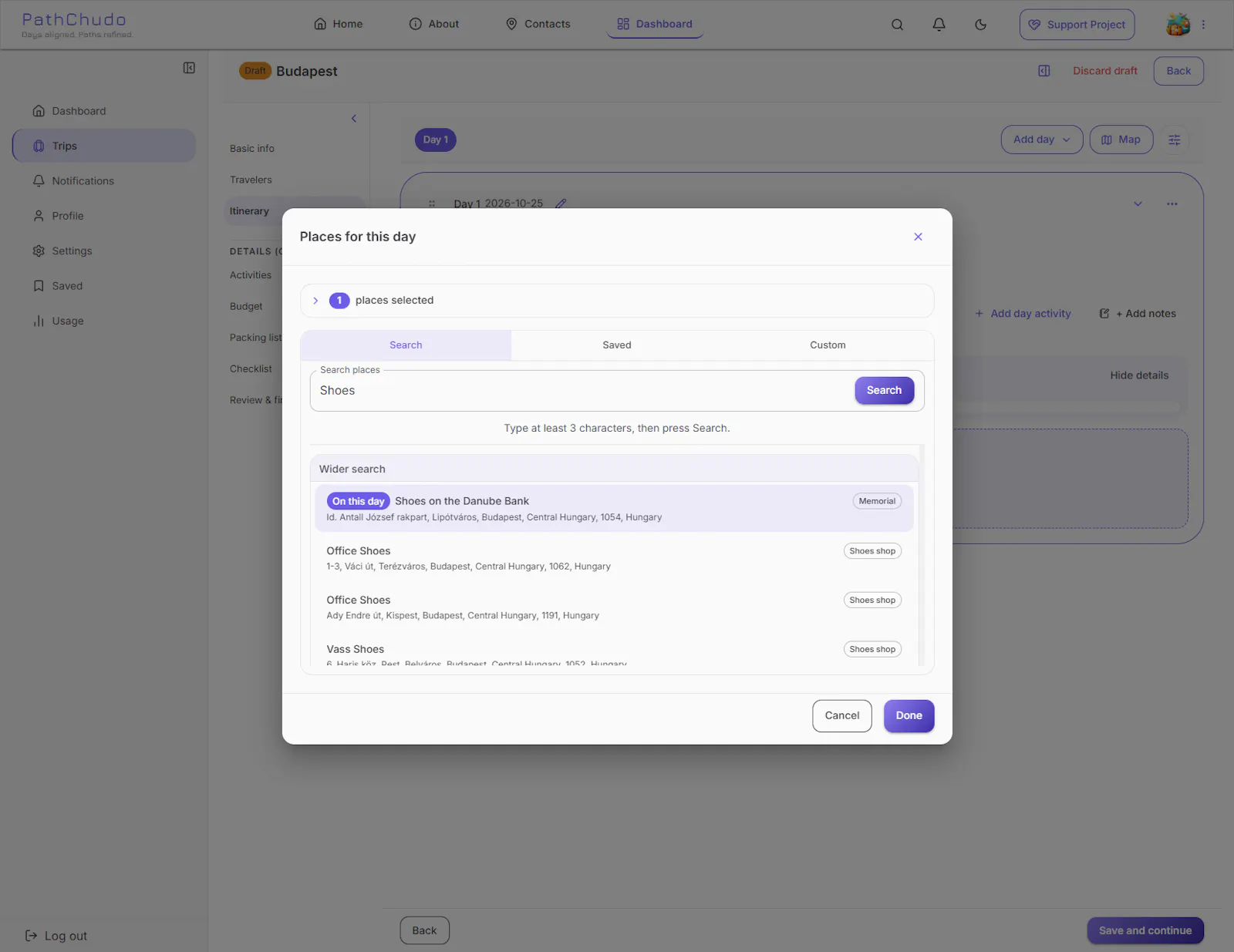The height and width of the screenshot is (952, 1234).
Task: Select the Search tab
Action: click(406, 345)
